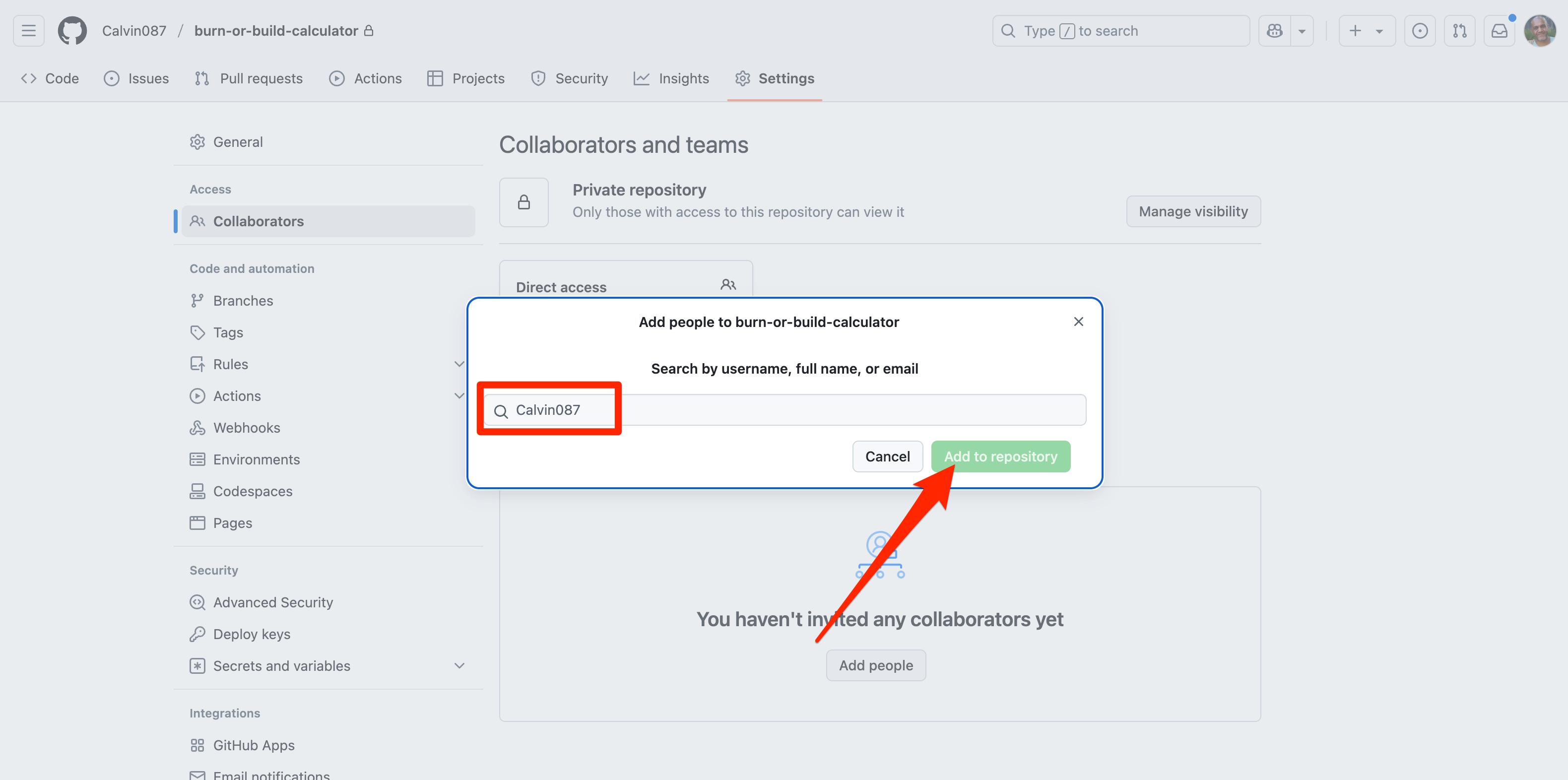Screen dimensions: 1568x780
Task: Open the notifications inbox icon
Action: click(x=1499, y=30)
